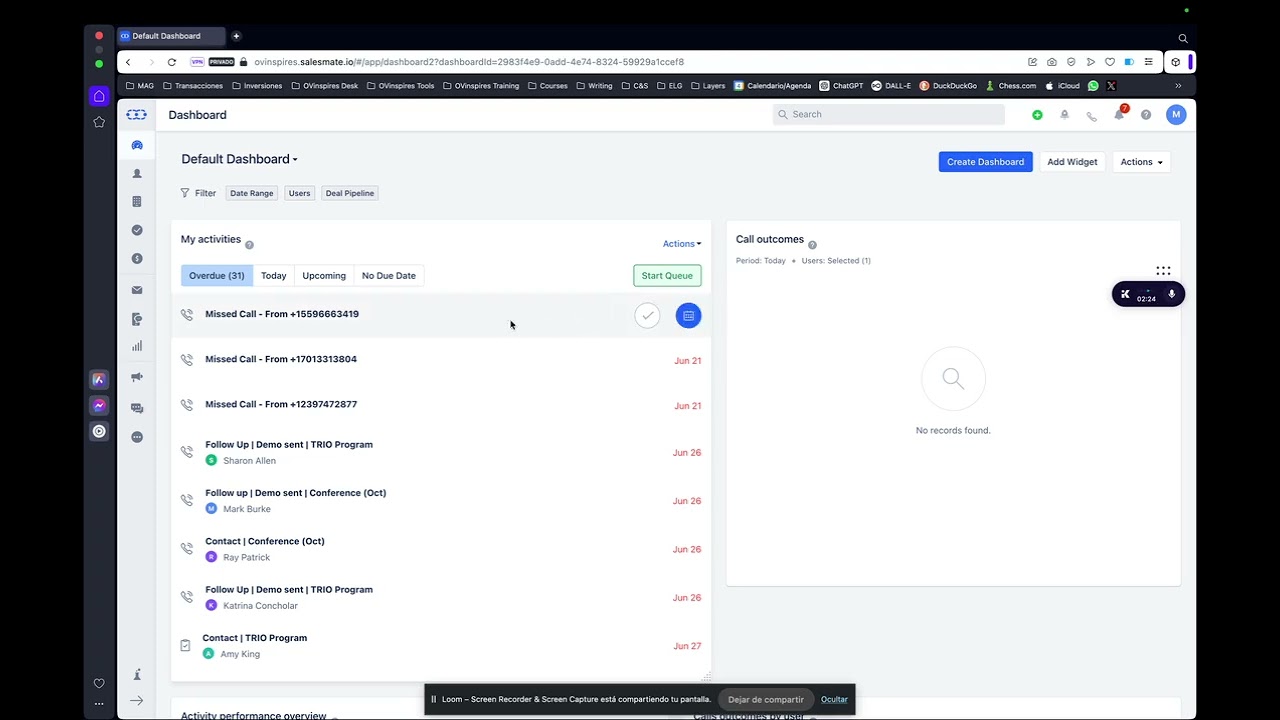1280x720 pixels.
Task: Click Dejar de compartir button
Action: [x=766, y=699]
